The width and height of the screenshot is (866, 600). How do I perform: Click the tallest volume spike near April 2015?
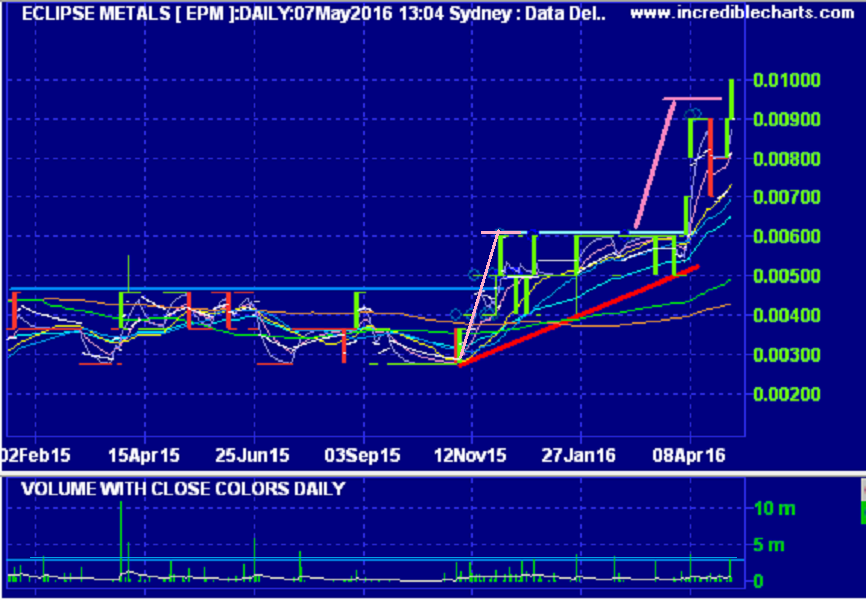click(121, 541)
